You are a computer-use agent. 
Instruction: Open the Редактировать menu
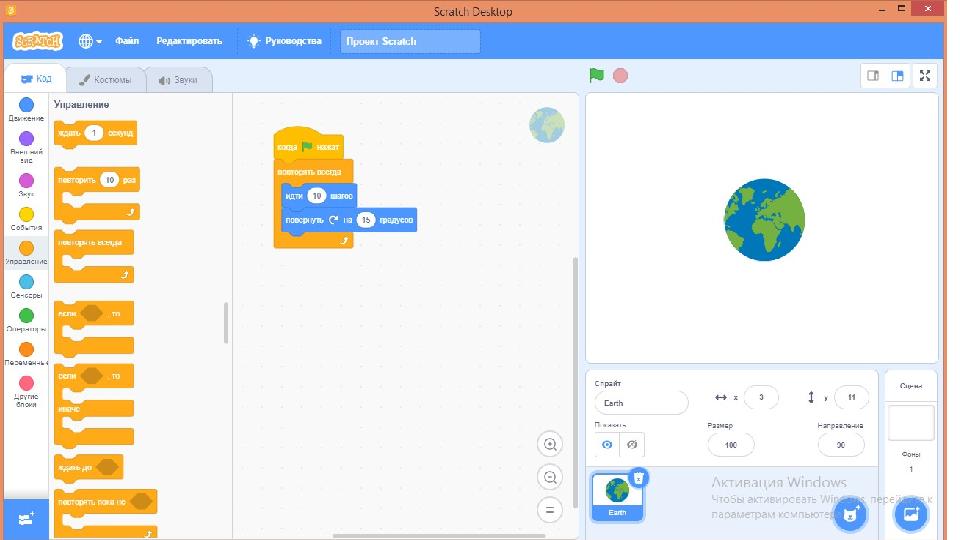click(x=189, y=41)
